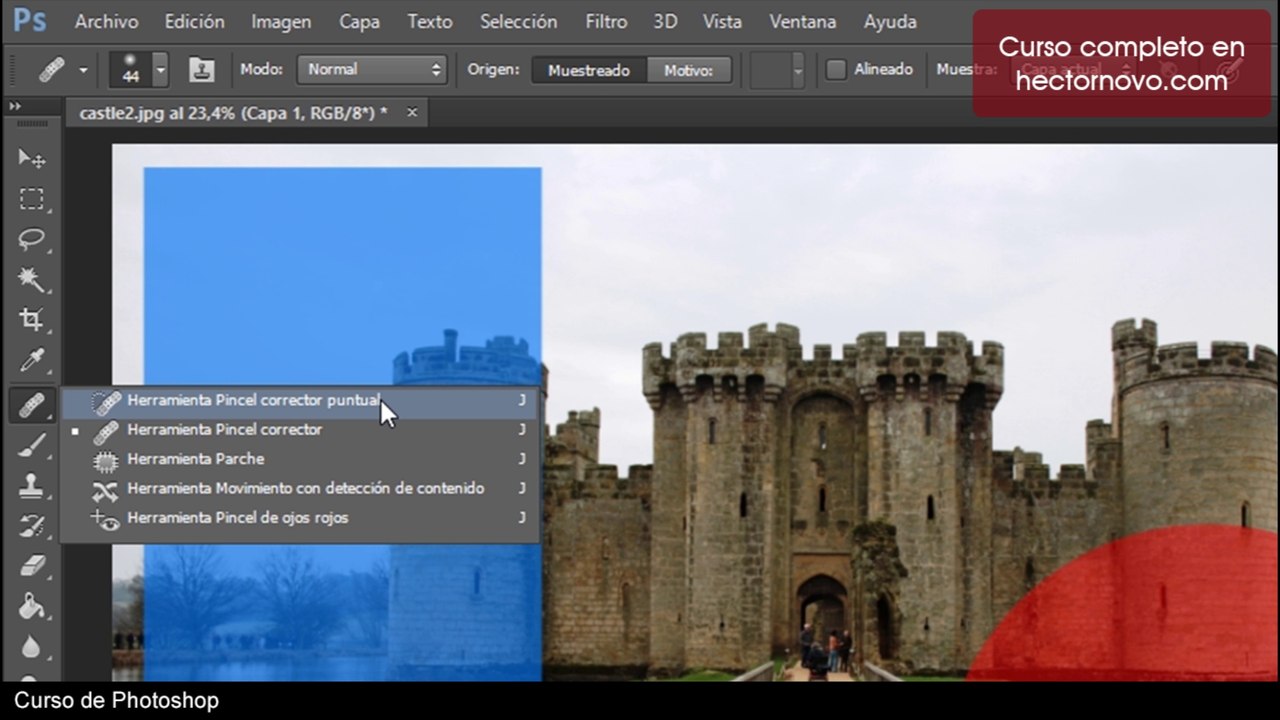Viewport: 1280px width, 720px height.
Task: Open the Texto menu
Action: coord(430,21)
